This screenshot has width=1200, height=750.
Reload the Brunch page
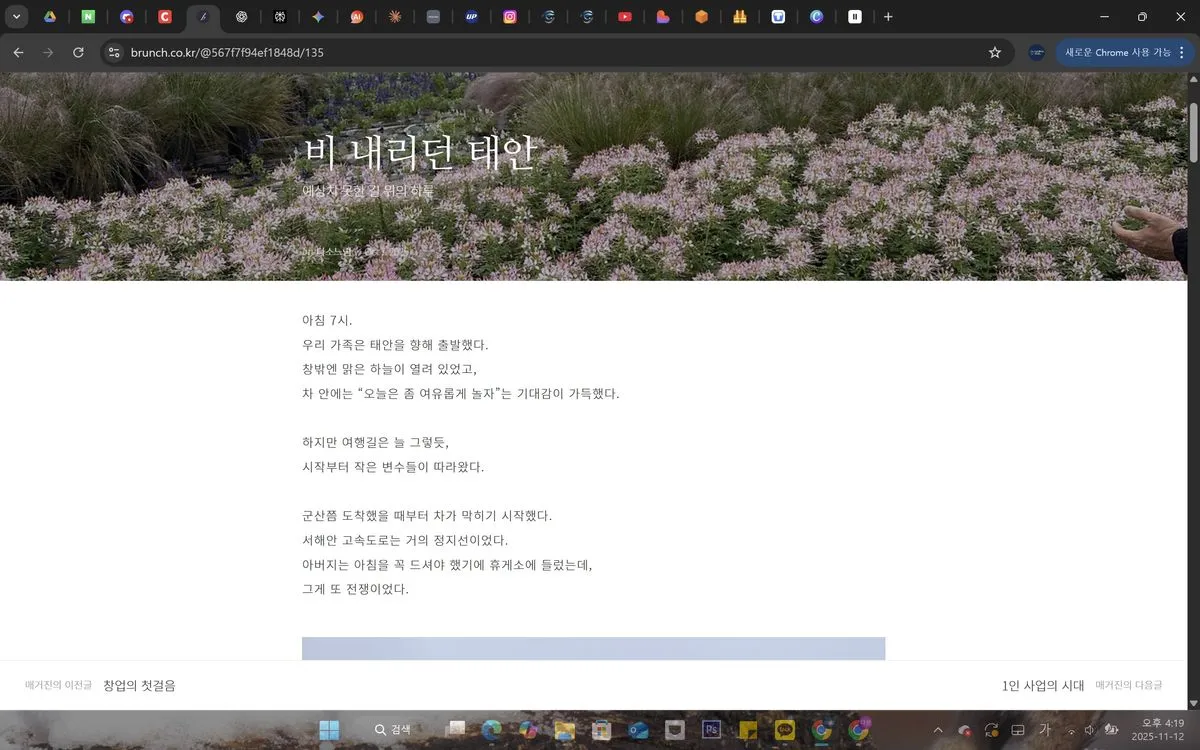click(78, 52)
